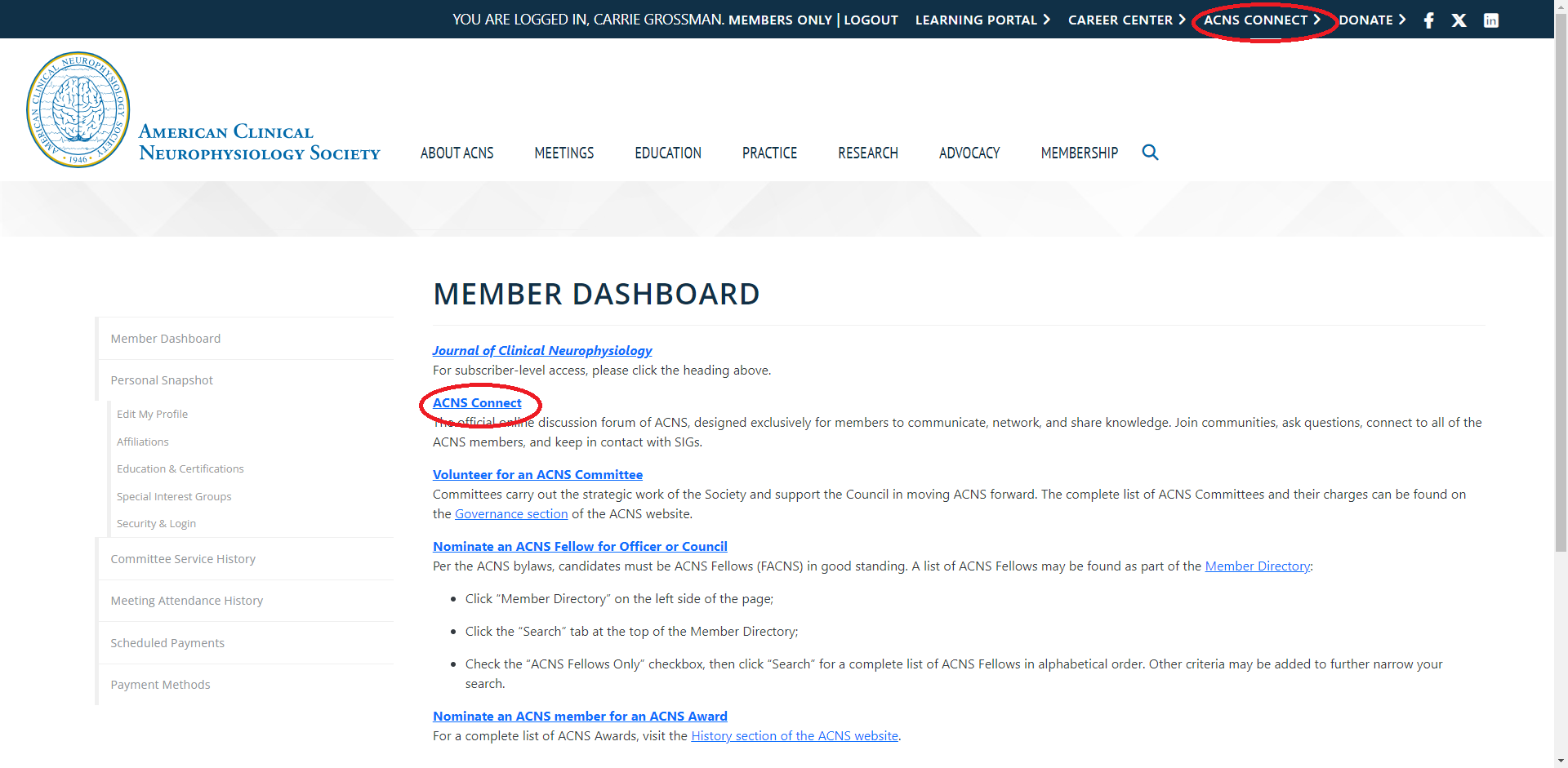1568x768 pixels.
Task: Open the About ACNS menu
Action: 457,153
